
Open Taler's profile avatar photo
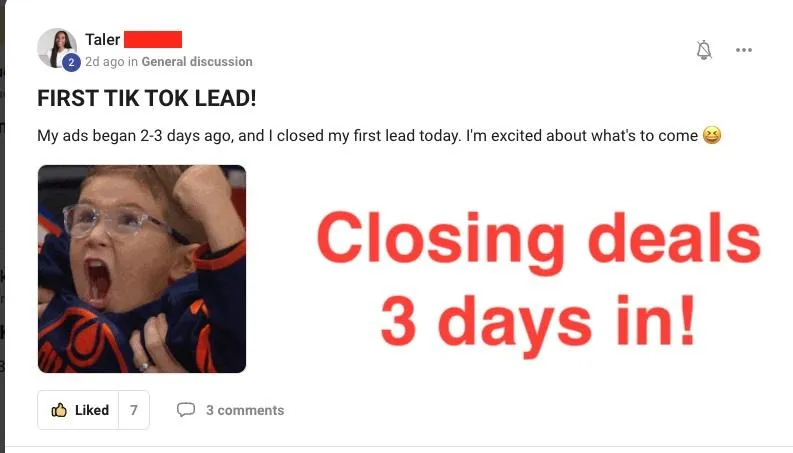(x=57, y=48)
